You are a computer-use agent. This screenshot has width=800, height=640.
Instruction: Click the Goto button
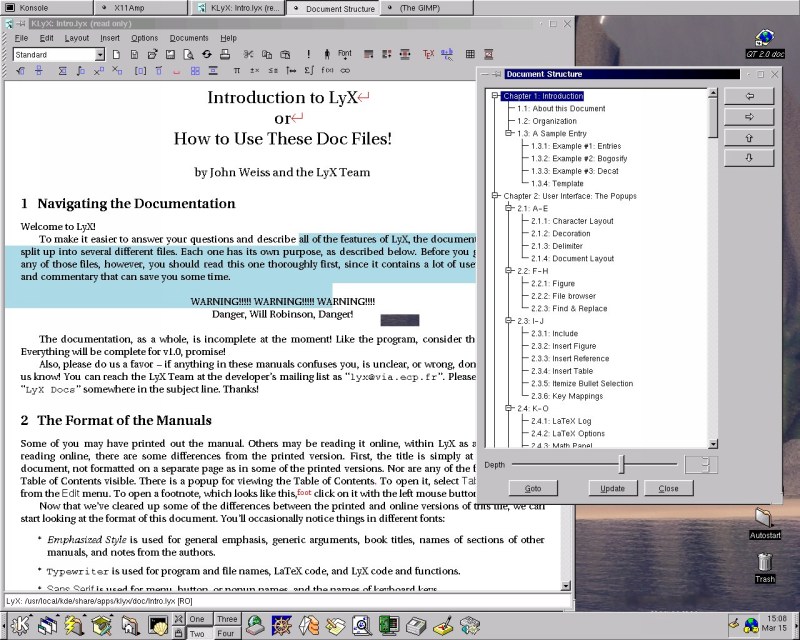click(533, 488)
